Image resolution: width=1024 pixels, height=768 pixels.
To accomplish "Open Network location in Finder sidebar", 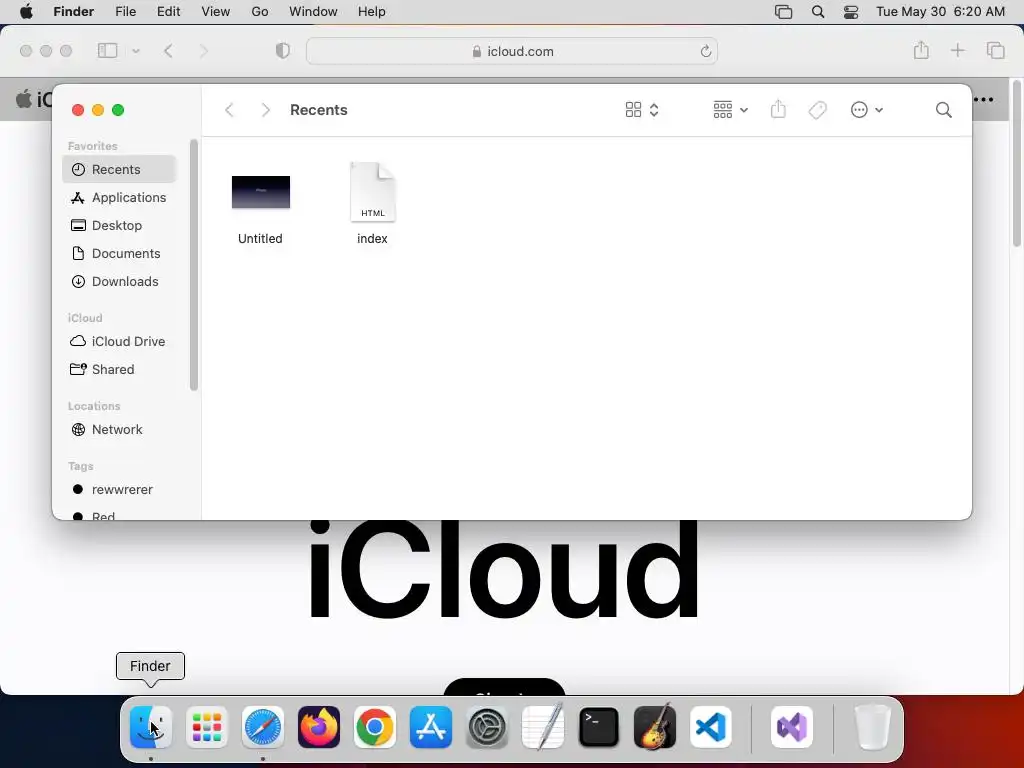I will coord(119,430).
